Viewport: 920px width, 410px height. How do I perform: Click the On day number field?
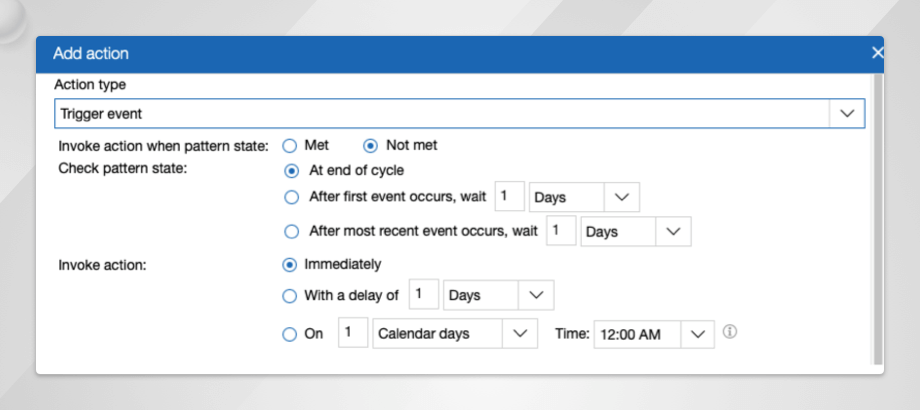(x=352, y=334)
